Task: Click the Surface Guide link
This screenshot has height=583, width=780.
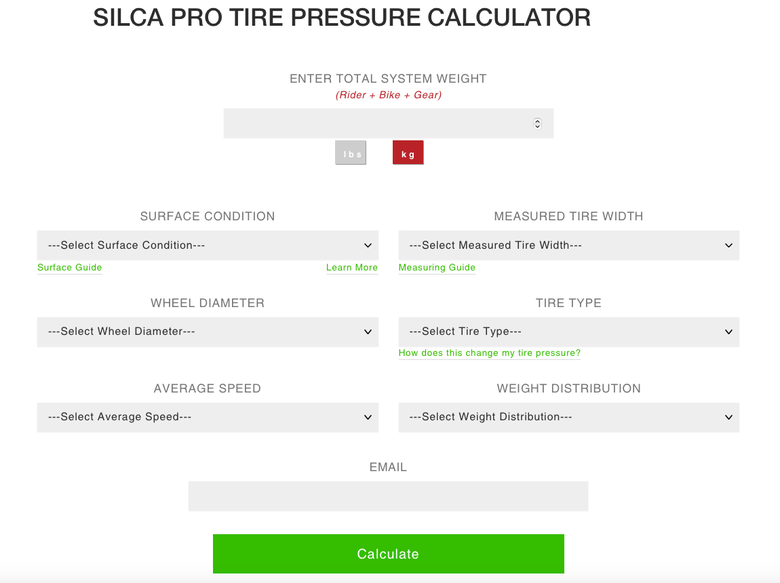Action: [x=70, y=268]
